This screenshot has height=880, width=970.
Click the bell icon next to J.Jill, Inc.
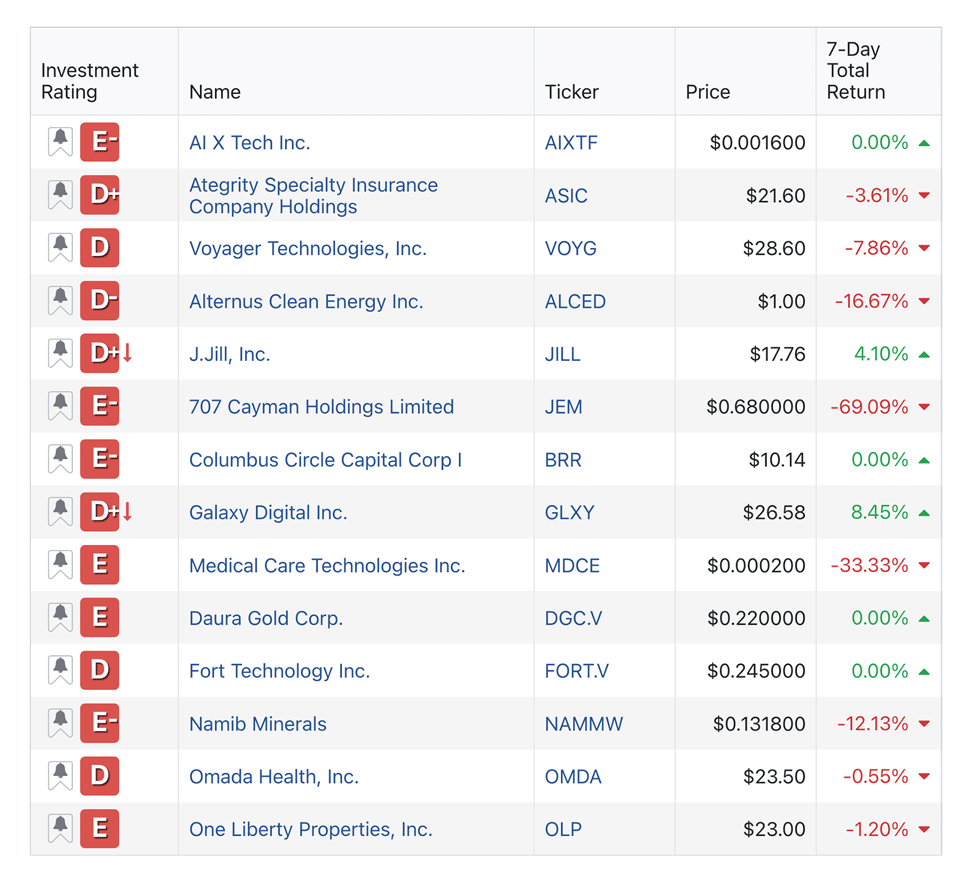(x=60, y=354)
